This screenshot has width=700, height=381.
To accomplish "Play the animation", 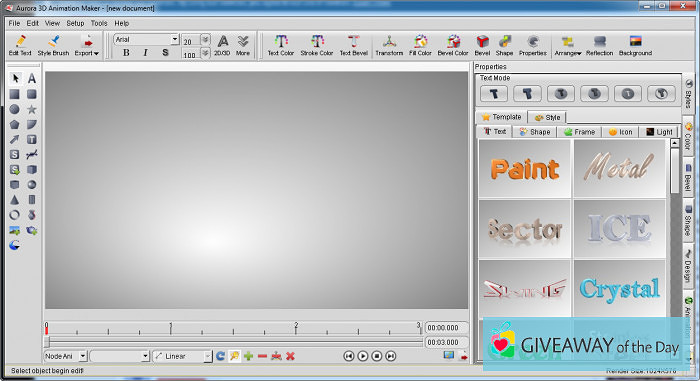I will [x=363, y=356].
